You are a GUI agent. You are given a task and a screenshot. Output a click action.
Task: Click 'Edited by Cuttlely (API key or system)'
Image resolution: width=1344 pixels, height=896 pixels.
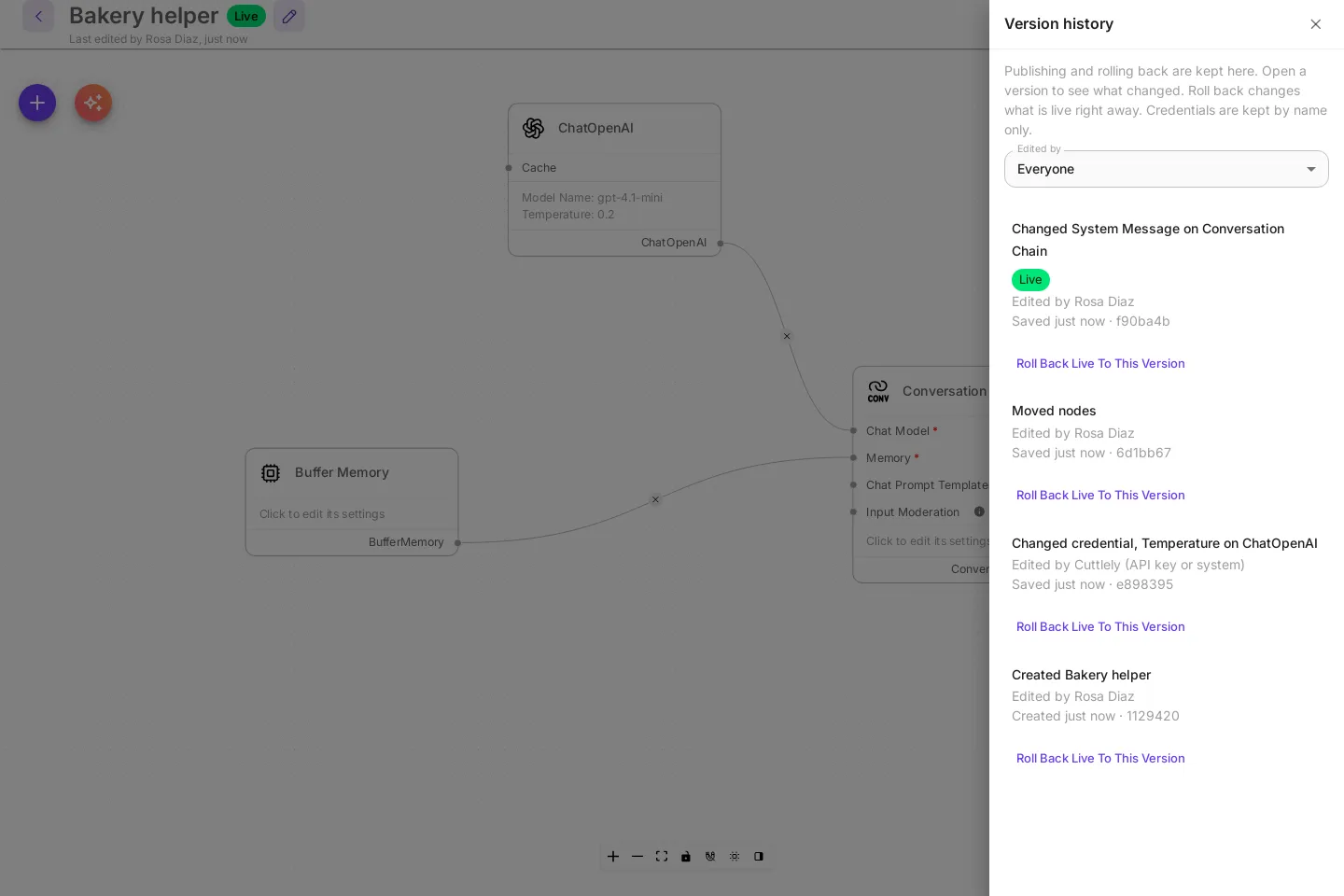pos(1128,565)
